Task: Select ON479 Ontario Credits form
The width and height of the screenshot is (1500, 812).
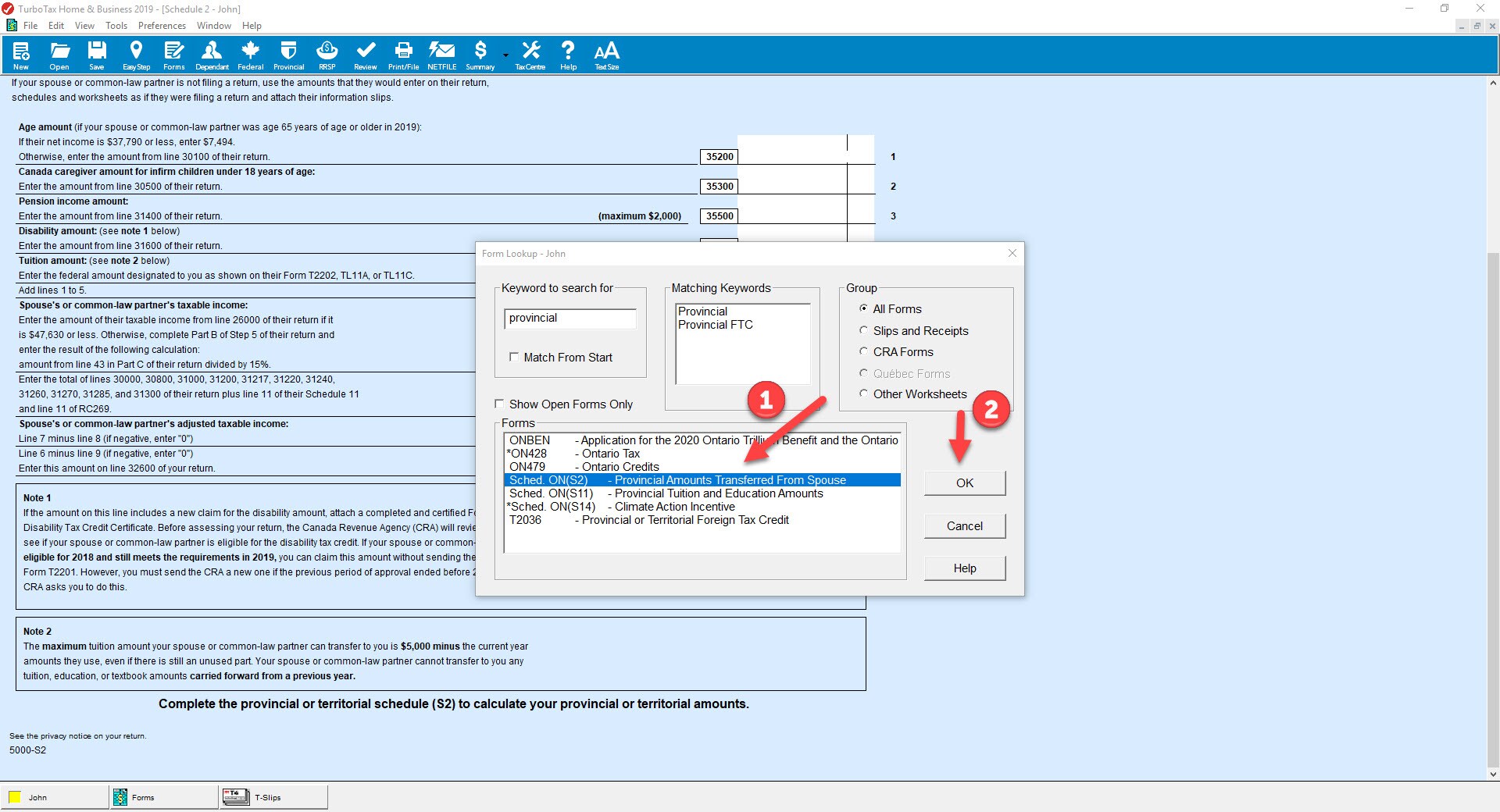Action: pyautogui.click(x=702, y=467)
